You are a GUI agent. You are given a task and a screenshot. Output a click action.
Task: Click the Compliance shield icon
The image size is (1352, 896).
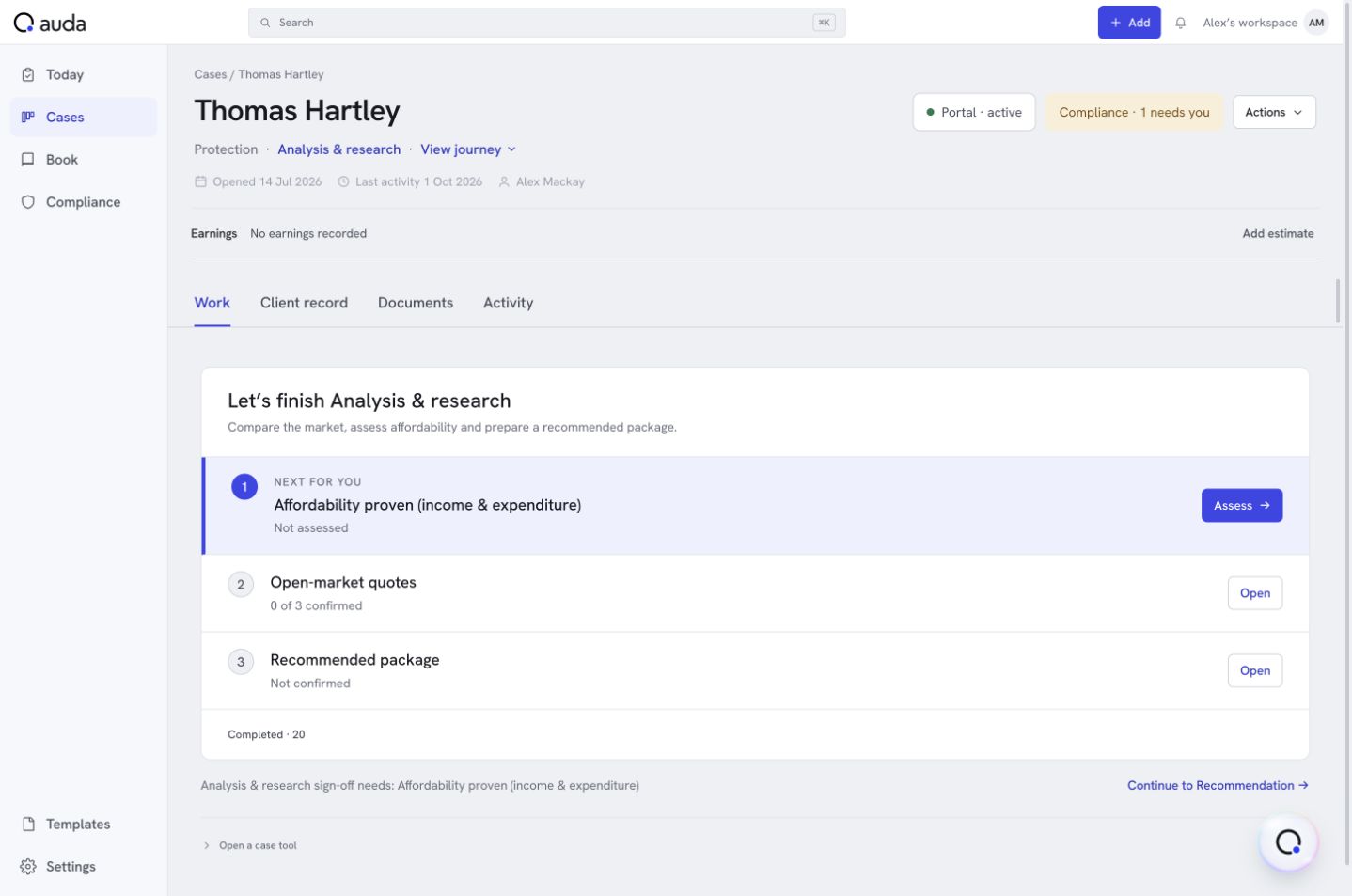[x=28, y=202]
